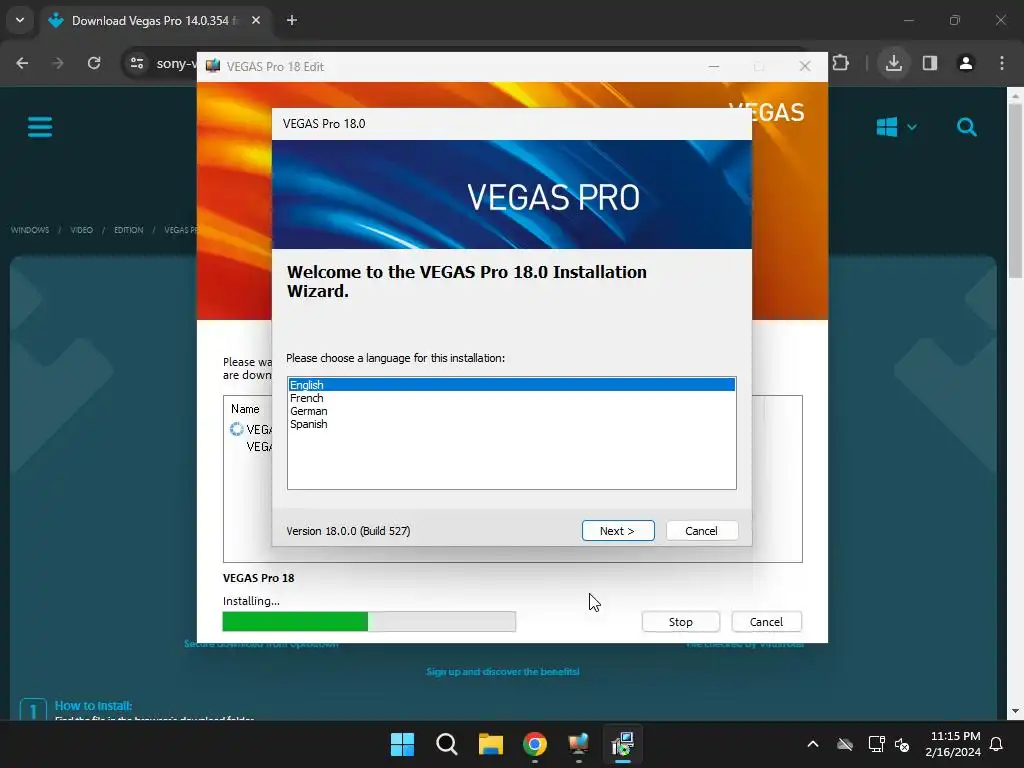This screenshot has height=768, width=1024.
Task: Click the scrollbar down arrow
Action: 1015,711
